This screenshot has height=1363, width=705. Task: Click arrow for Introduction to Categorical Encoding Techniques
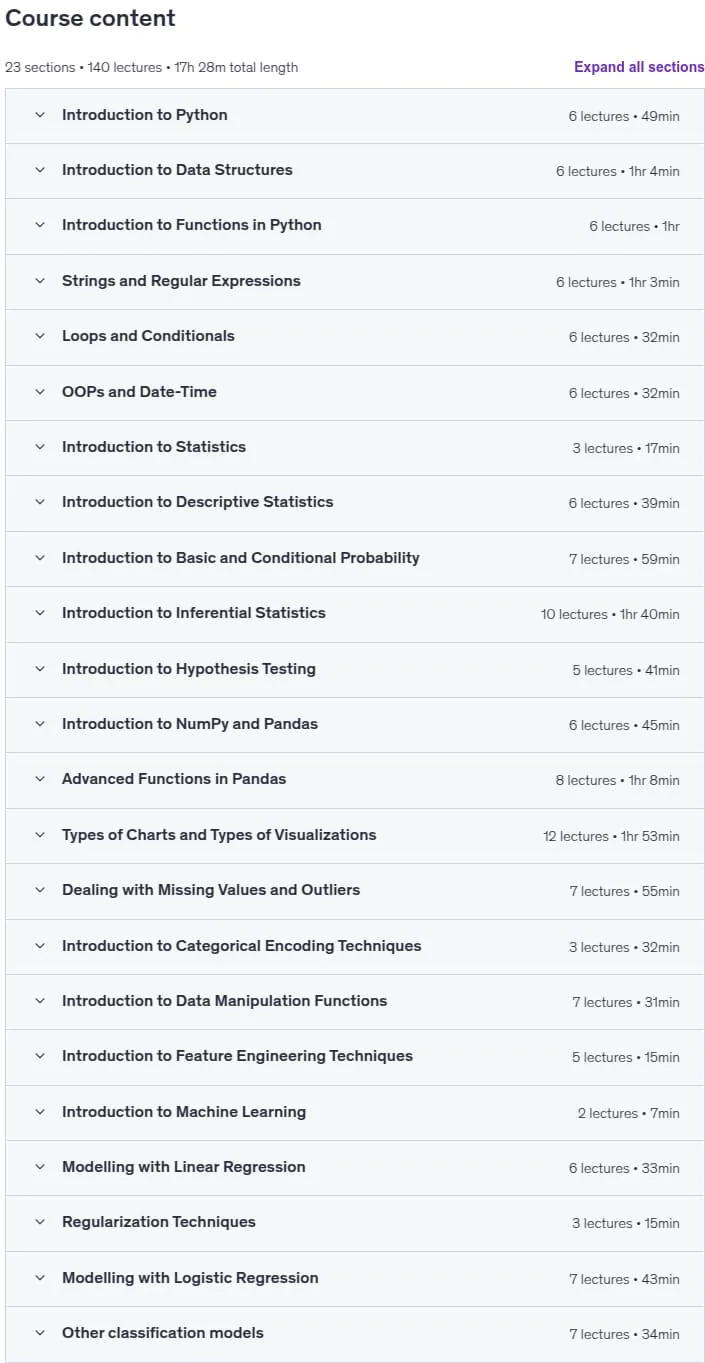coord(40,946)
